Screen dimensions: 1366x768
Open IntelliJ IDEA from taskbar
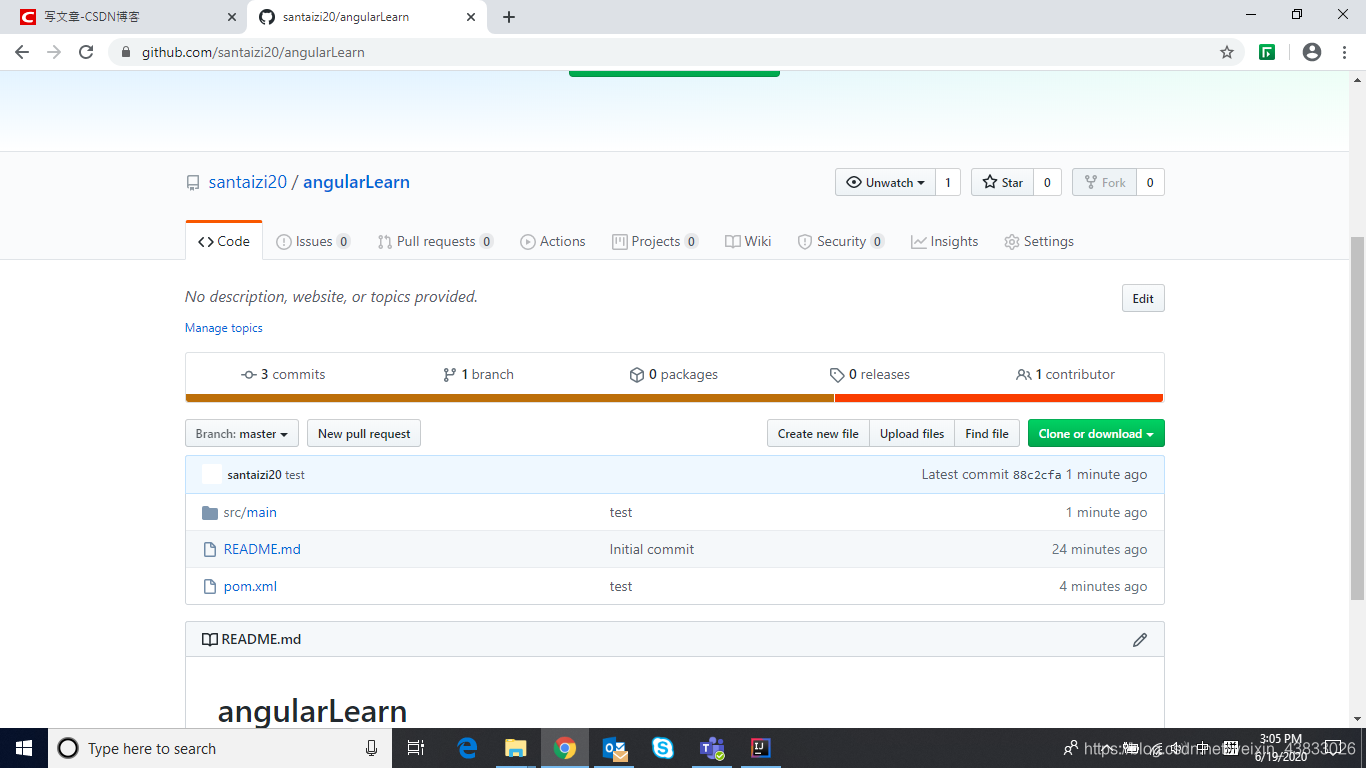click(761, 748)
